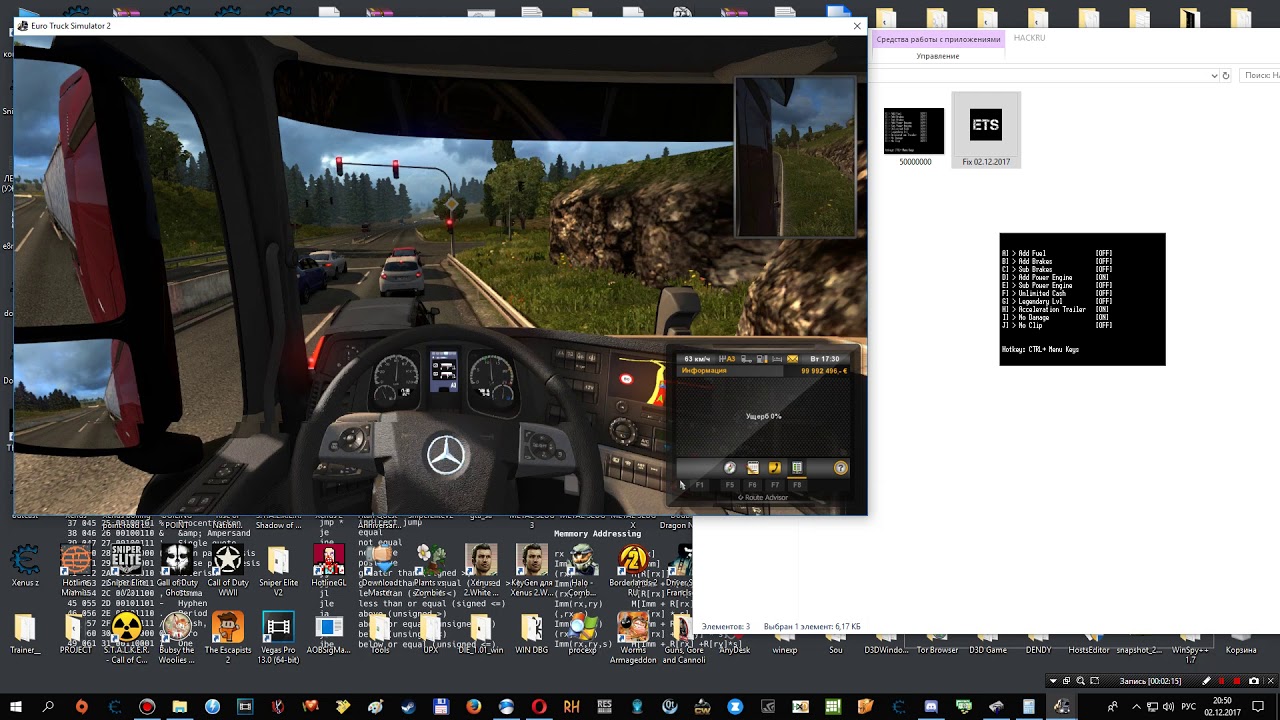Switch the РУС input language indicator
This screenshot has height=720, width=1280.
(x=1189, y=706)
